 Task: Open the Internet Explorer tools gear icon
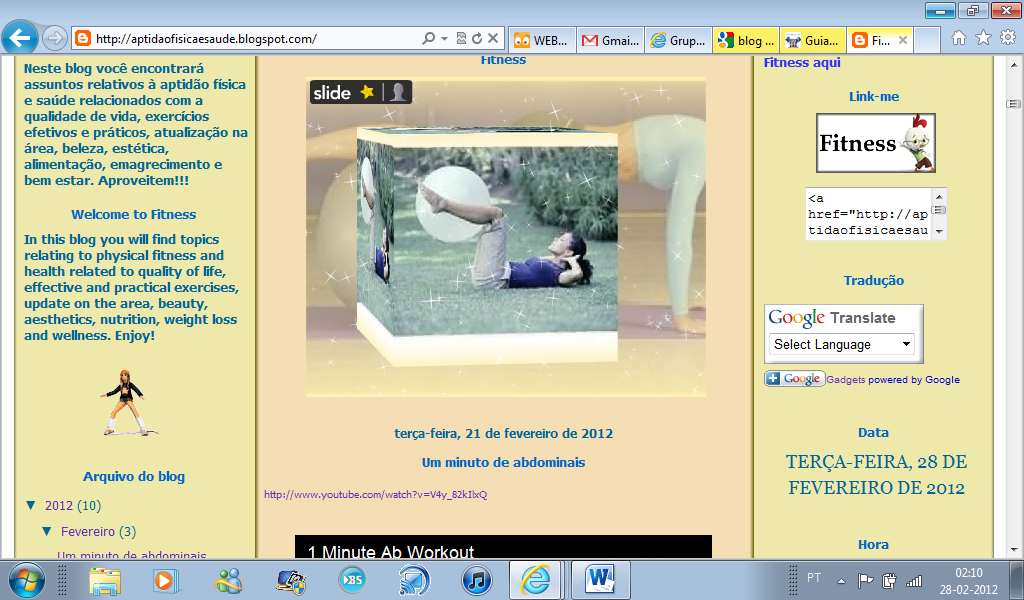click(x=1007, y=38)
